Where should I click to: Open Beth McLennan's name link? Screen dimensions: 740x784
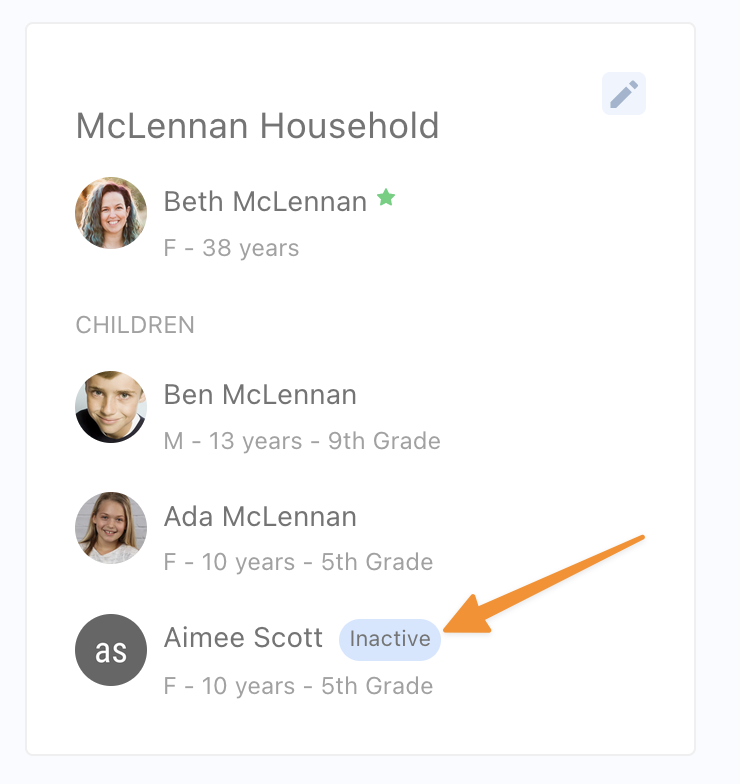pyautogui.click(x=265, y=202)
